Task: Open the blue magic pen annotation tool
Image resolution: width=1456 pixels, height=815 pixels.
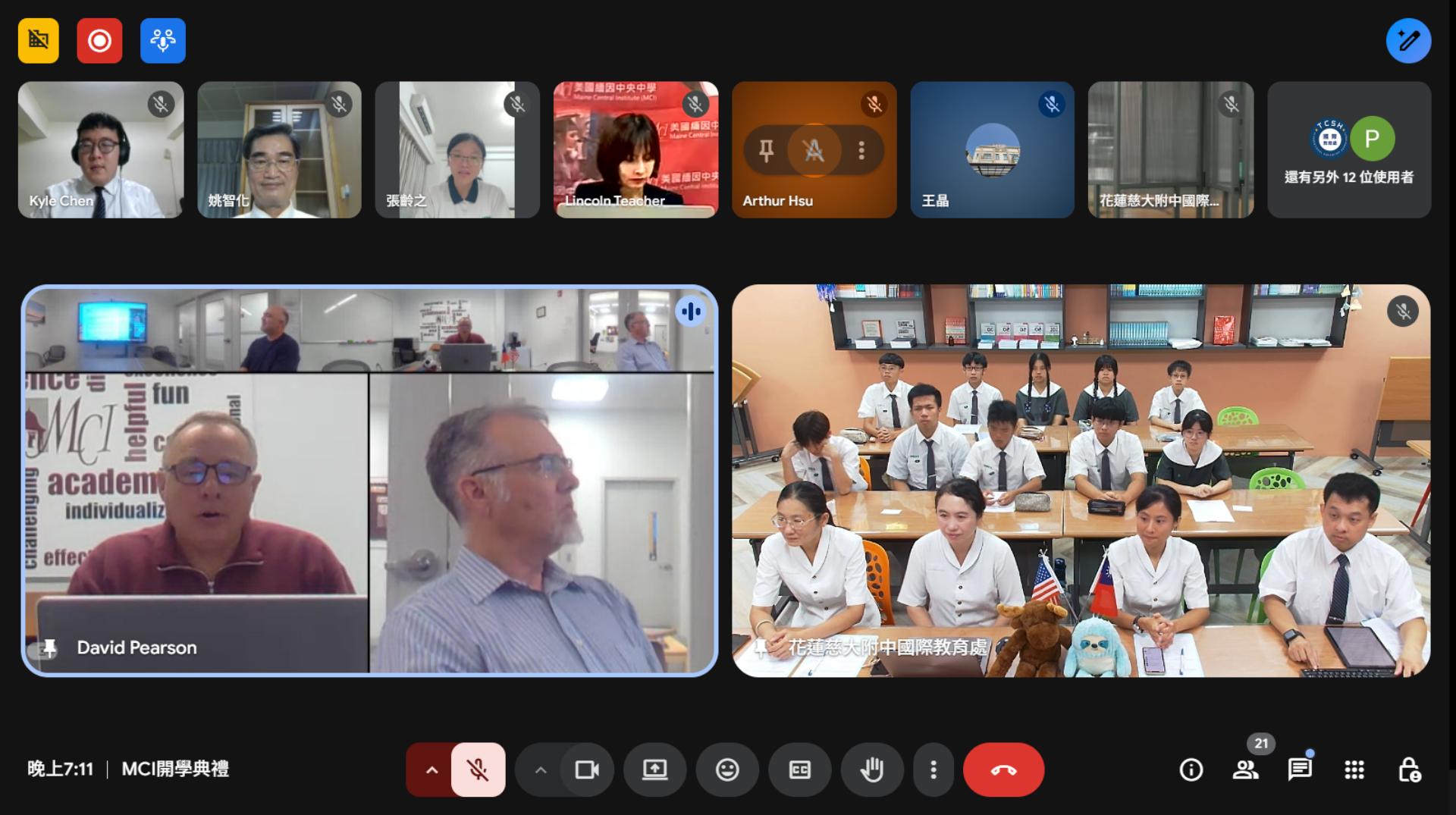Action: click(1408, 41)
